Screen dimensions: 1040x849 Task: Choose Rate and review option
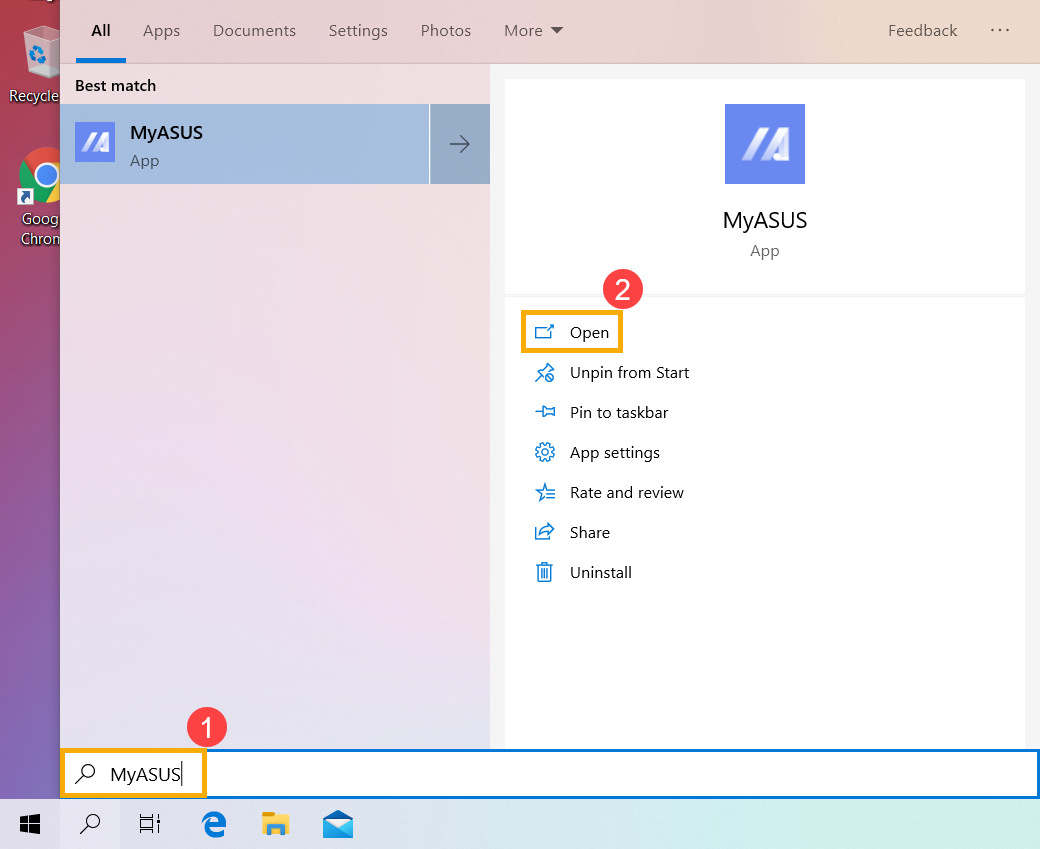[x=609, y=492]
